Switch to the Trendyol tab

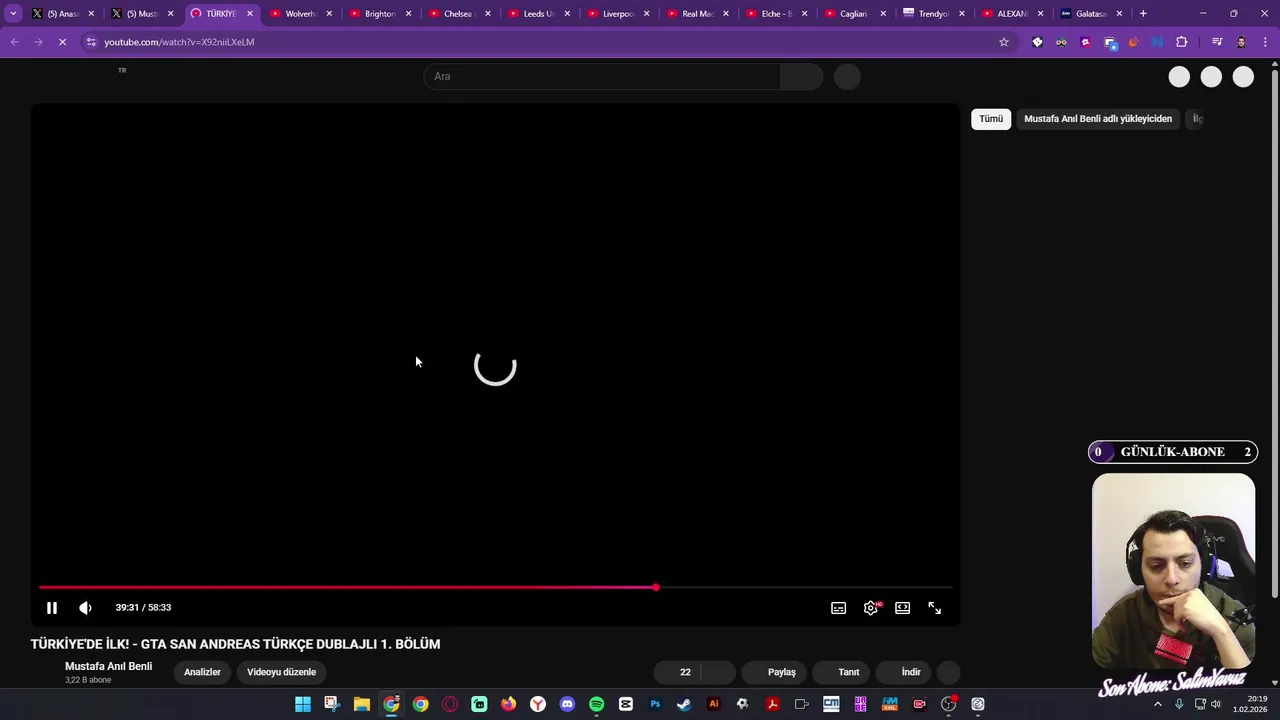(x=933, y=14)
